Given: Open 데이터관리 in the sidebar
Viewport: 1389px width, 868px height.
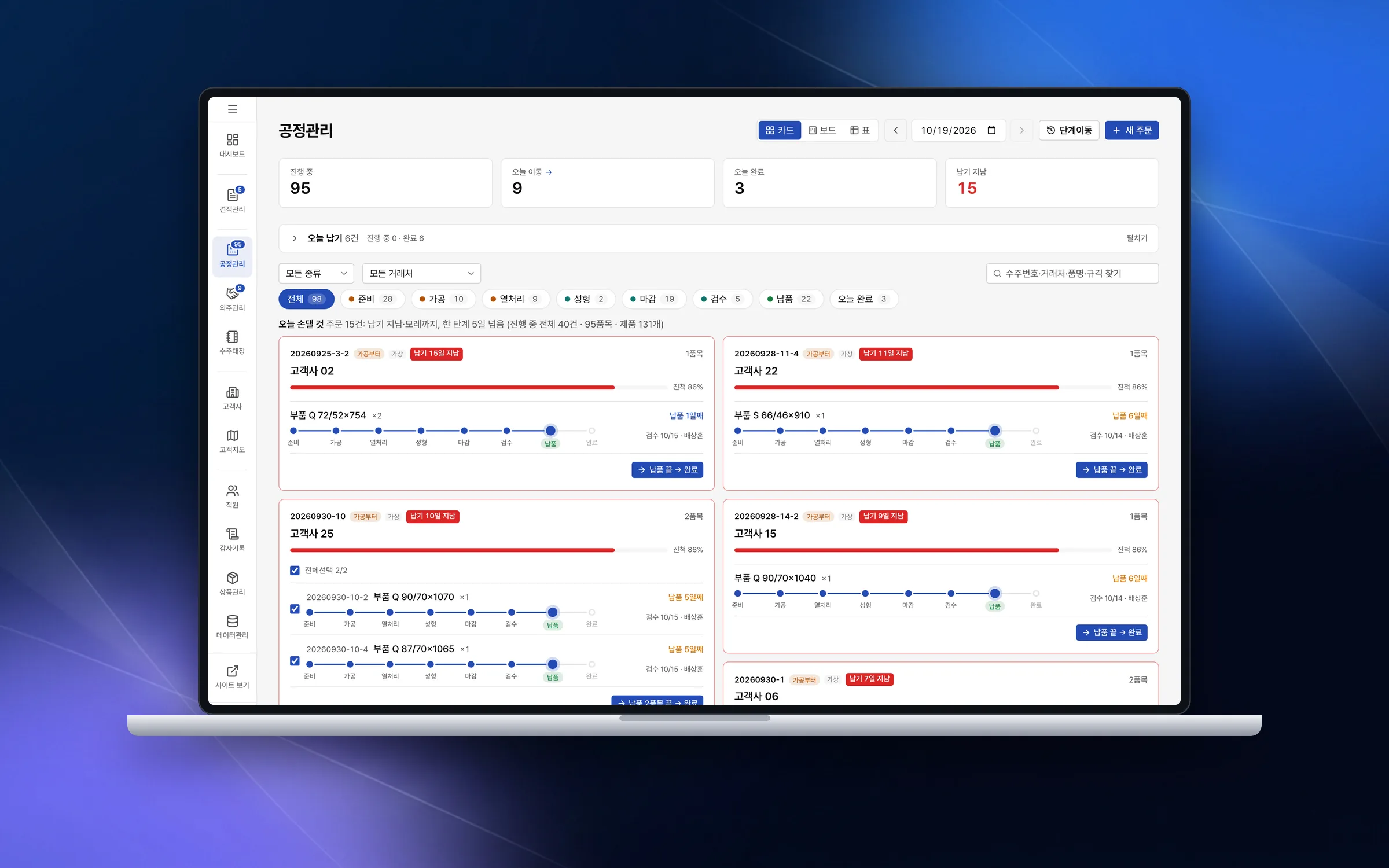Looking at the screenshot, I should click(x=232, y=627).
